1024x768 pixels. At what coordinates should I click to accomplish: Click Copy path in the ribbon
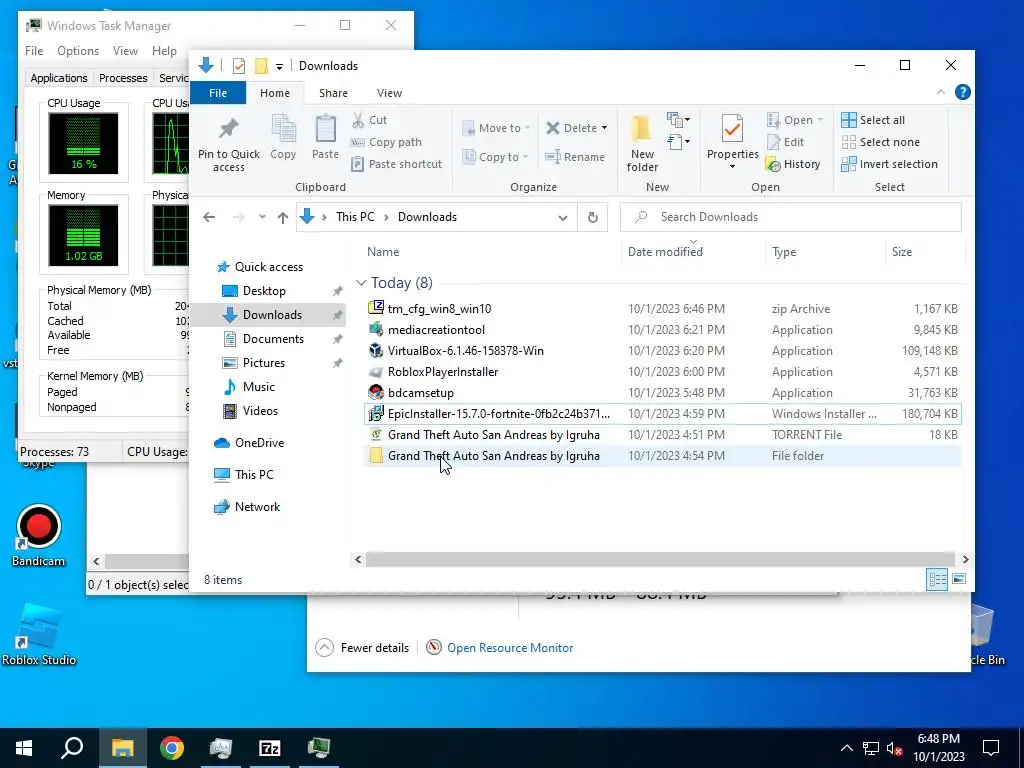[x=387, y=142]
